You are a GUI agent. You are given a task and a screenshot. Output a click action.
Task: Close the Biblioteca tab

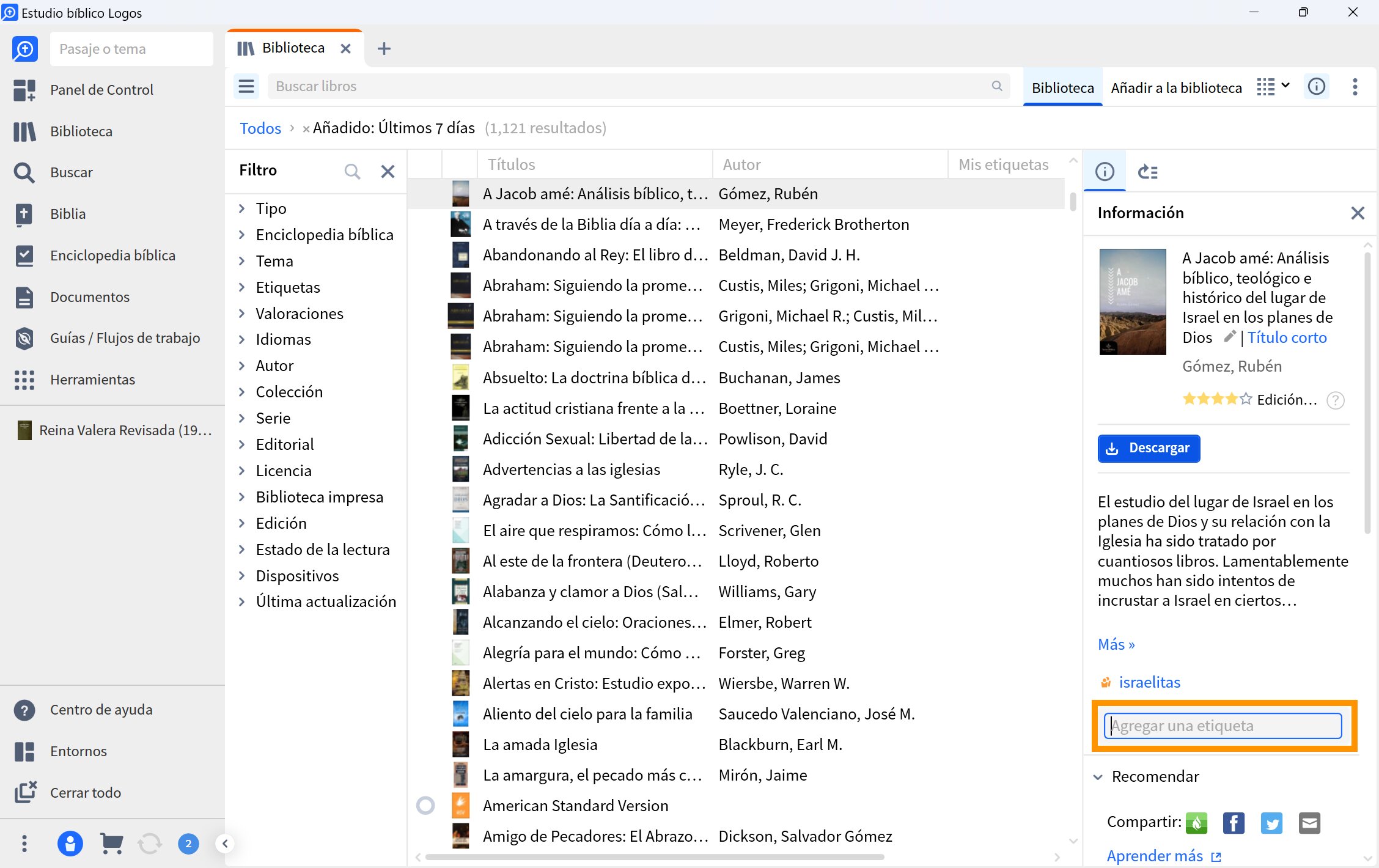[345, 48]
